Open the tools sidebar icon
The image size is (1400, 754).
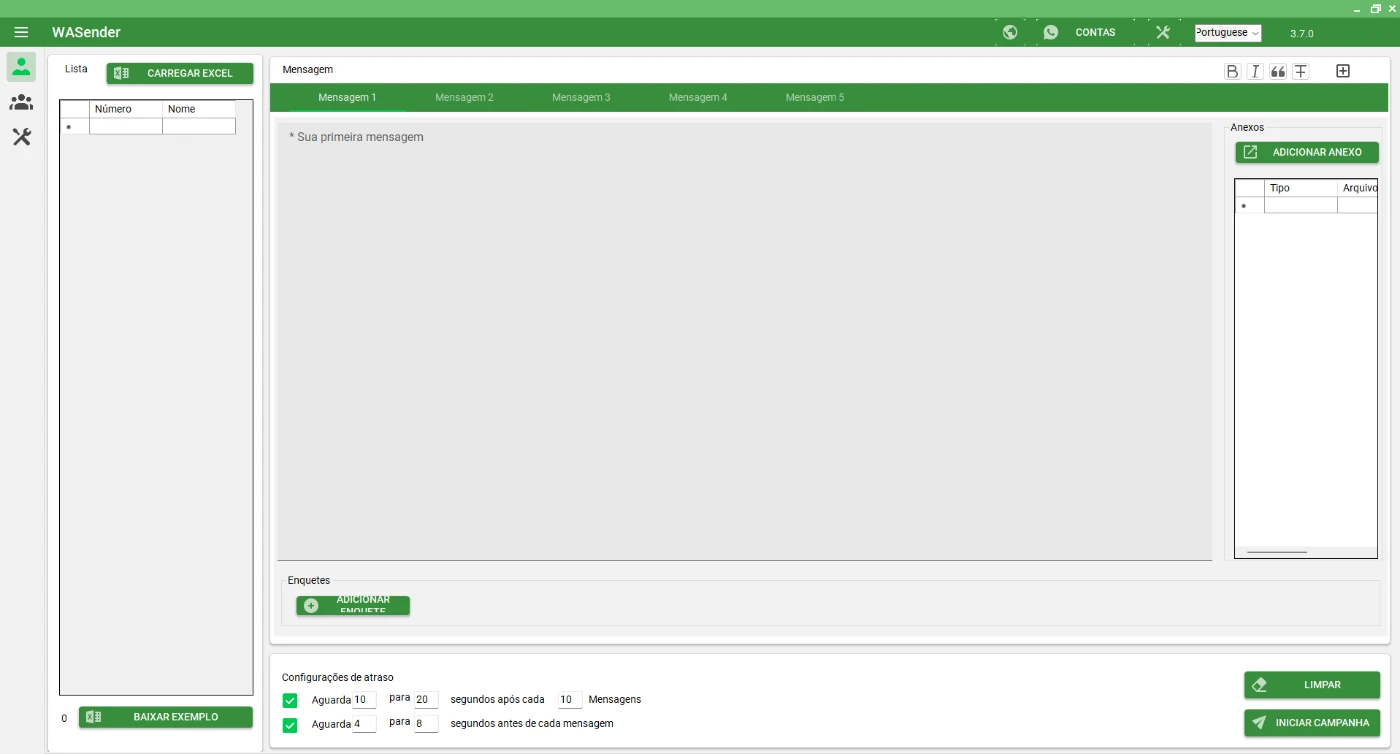pyautogui.click(x=21, y=137)
